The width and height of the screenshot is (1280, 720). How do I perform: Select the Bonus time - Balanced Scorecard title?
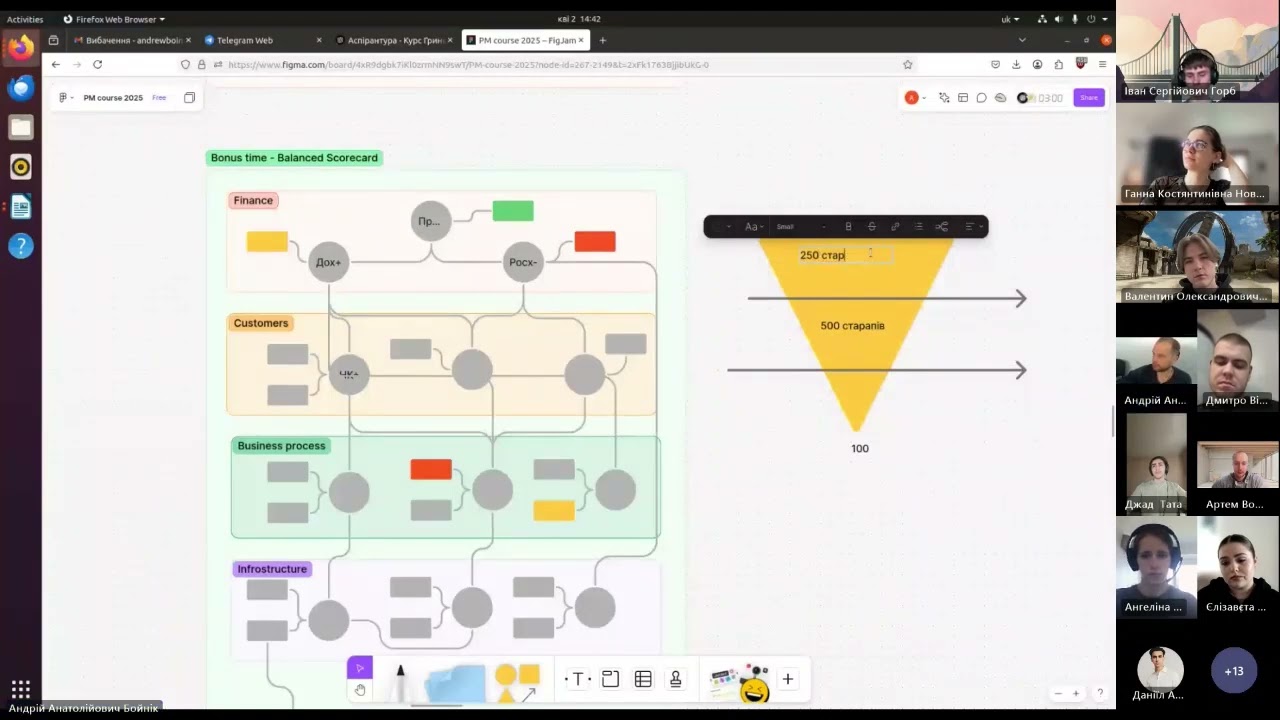(x=294, y=158)
